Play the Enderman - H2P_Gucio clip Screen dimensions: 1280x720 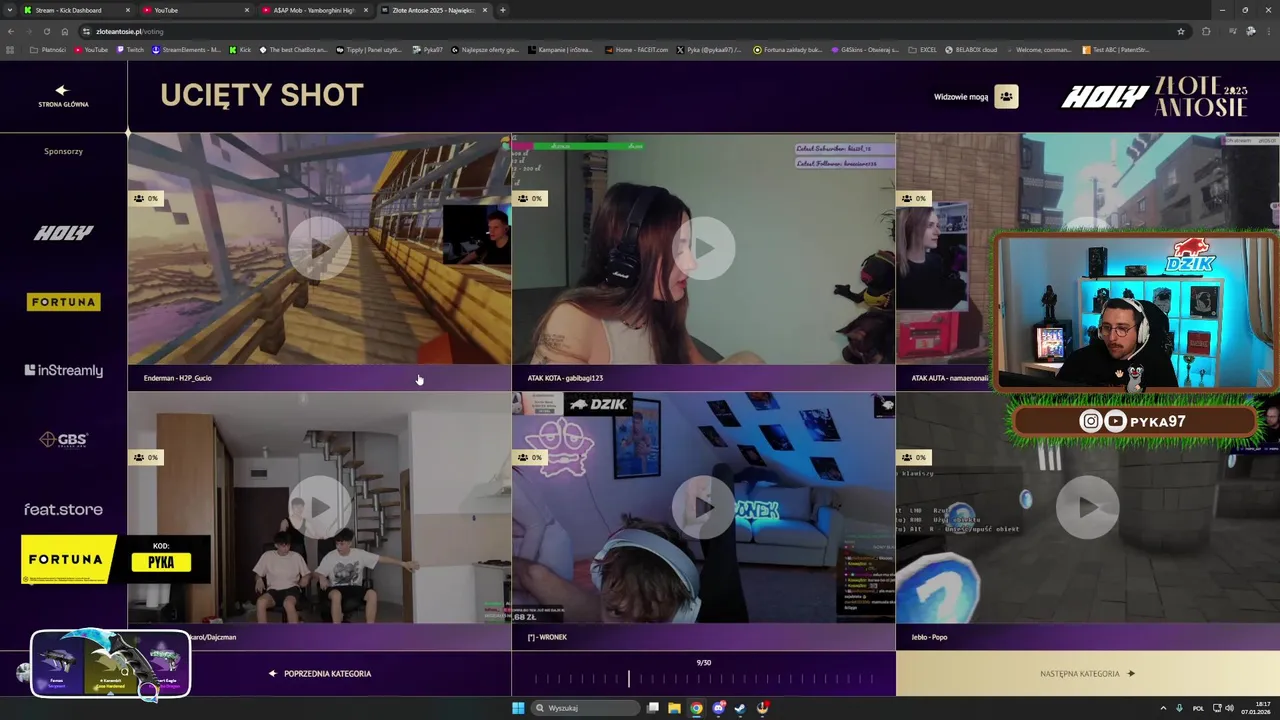point(319,248)
